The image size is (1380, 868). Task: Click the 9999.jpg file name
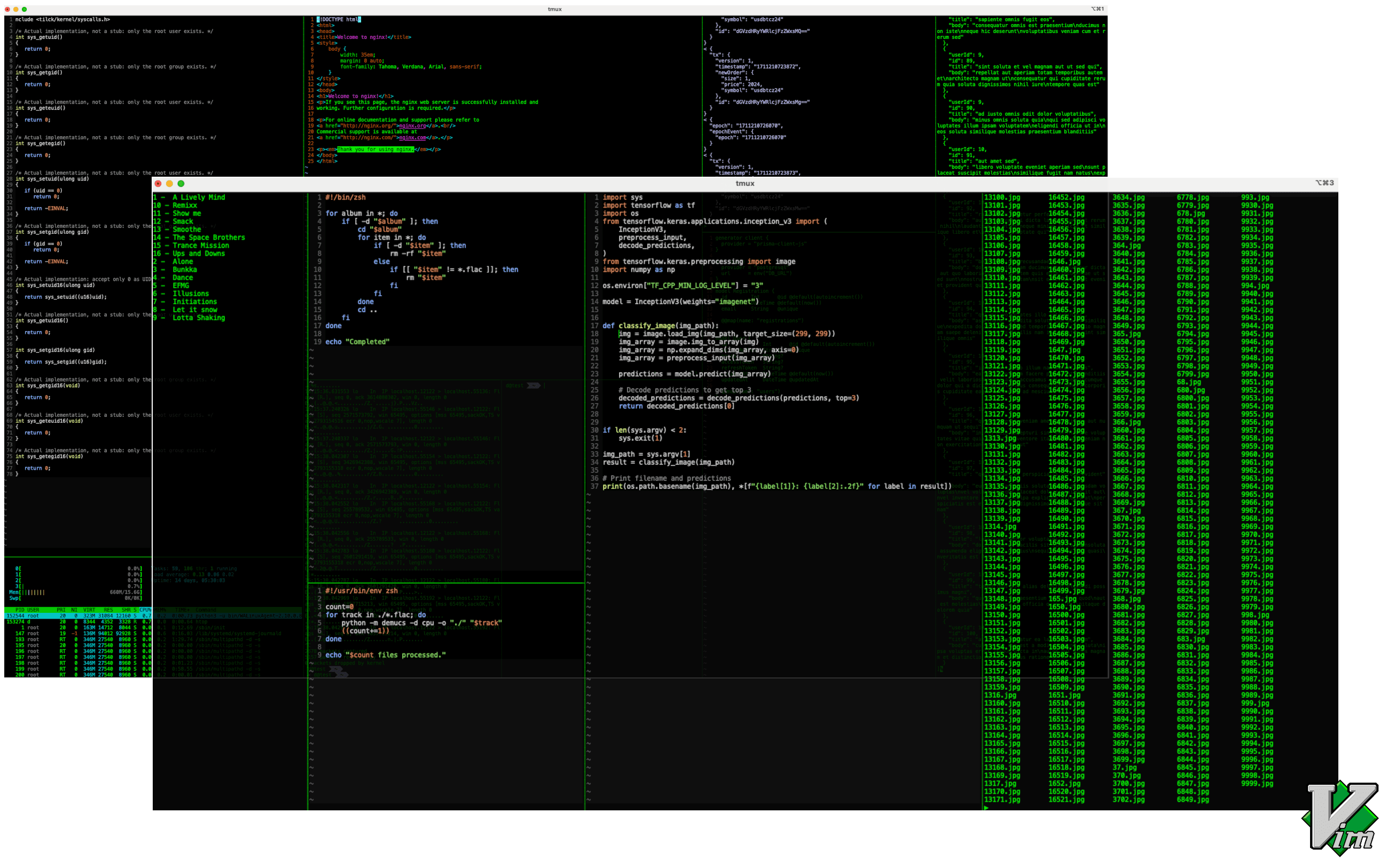[x=1257, y=783]
